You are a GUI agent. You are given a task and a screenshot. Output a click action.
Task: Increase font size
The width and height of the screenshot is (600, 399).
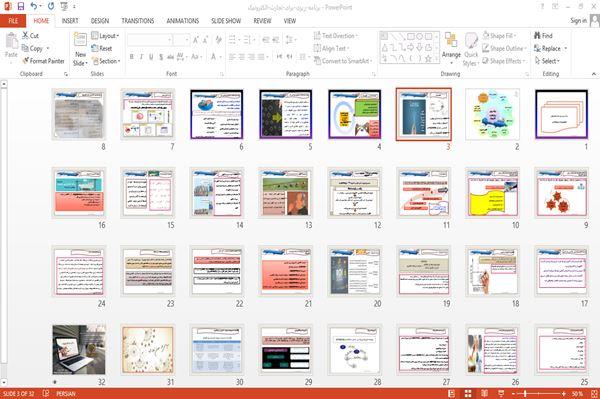point(196,40)
